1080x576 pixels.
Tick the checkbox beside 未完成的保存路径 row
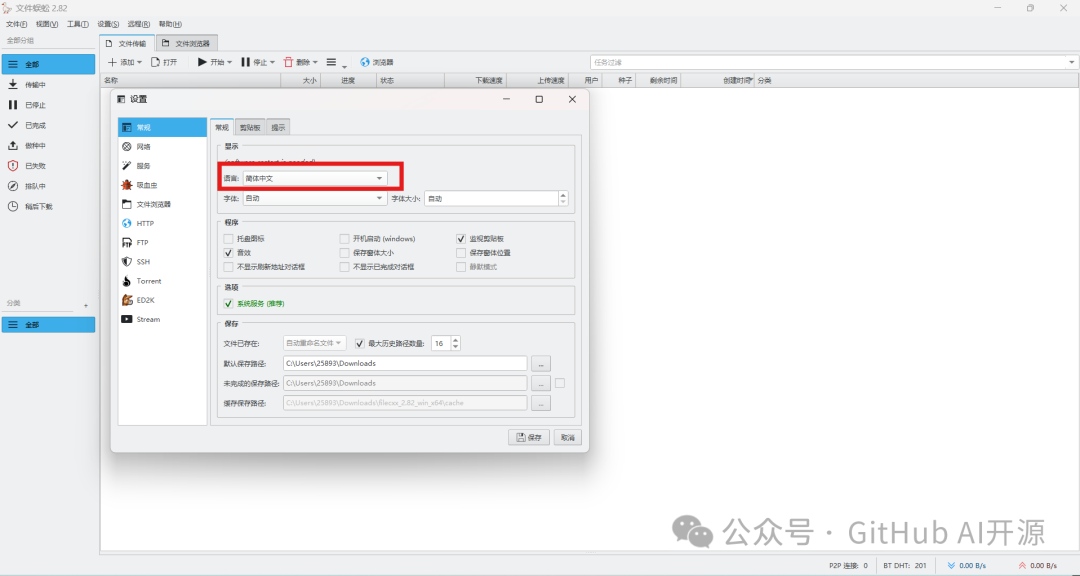[560, 383]
